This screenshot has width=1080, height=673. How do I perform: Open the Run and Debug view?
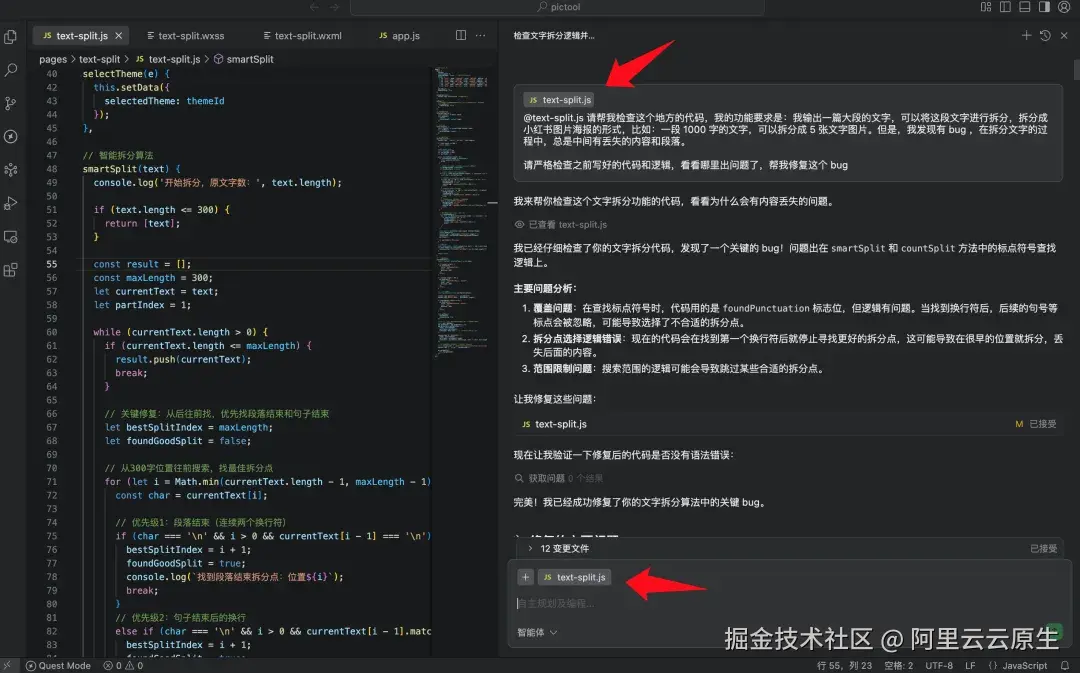(x=10, y=203)
